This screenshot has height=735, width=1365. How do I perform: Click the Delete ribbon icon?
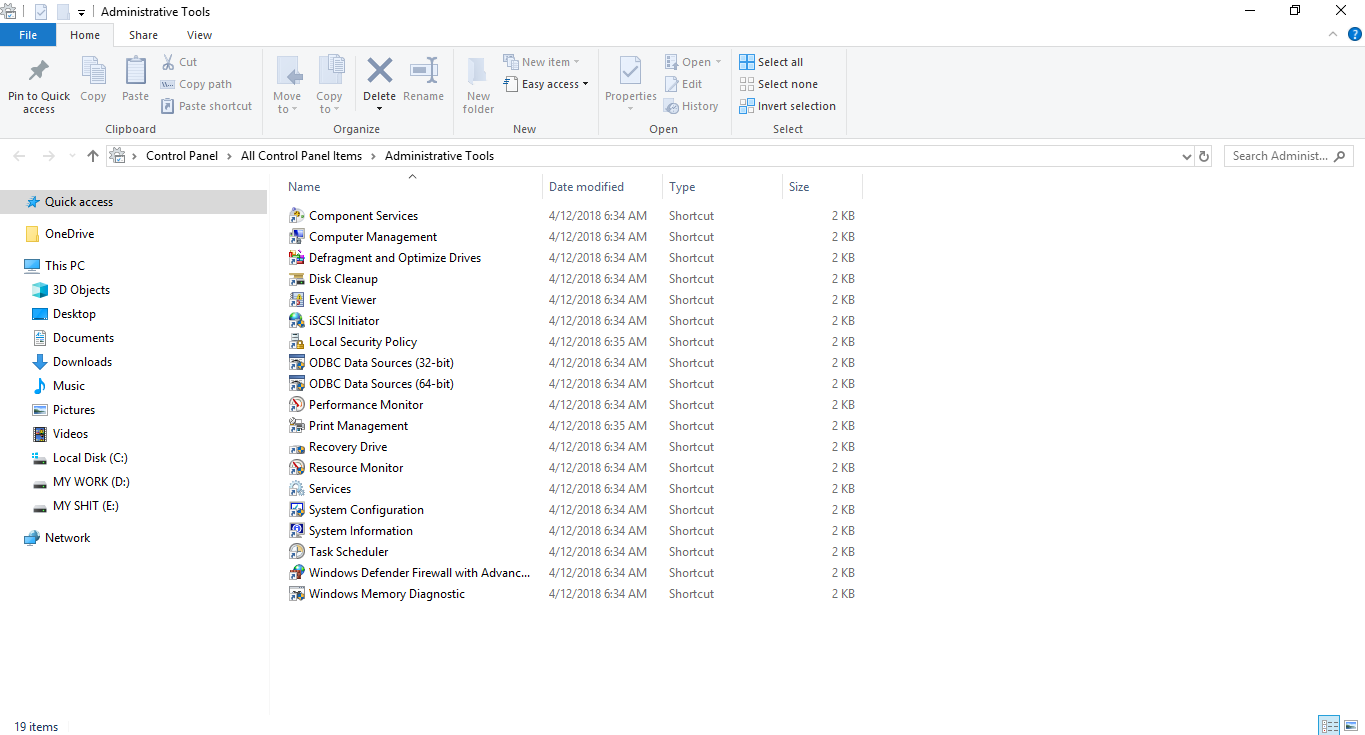click(379, 71)
